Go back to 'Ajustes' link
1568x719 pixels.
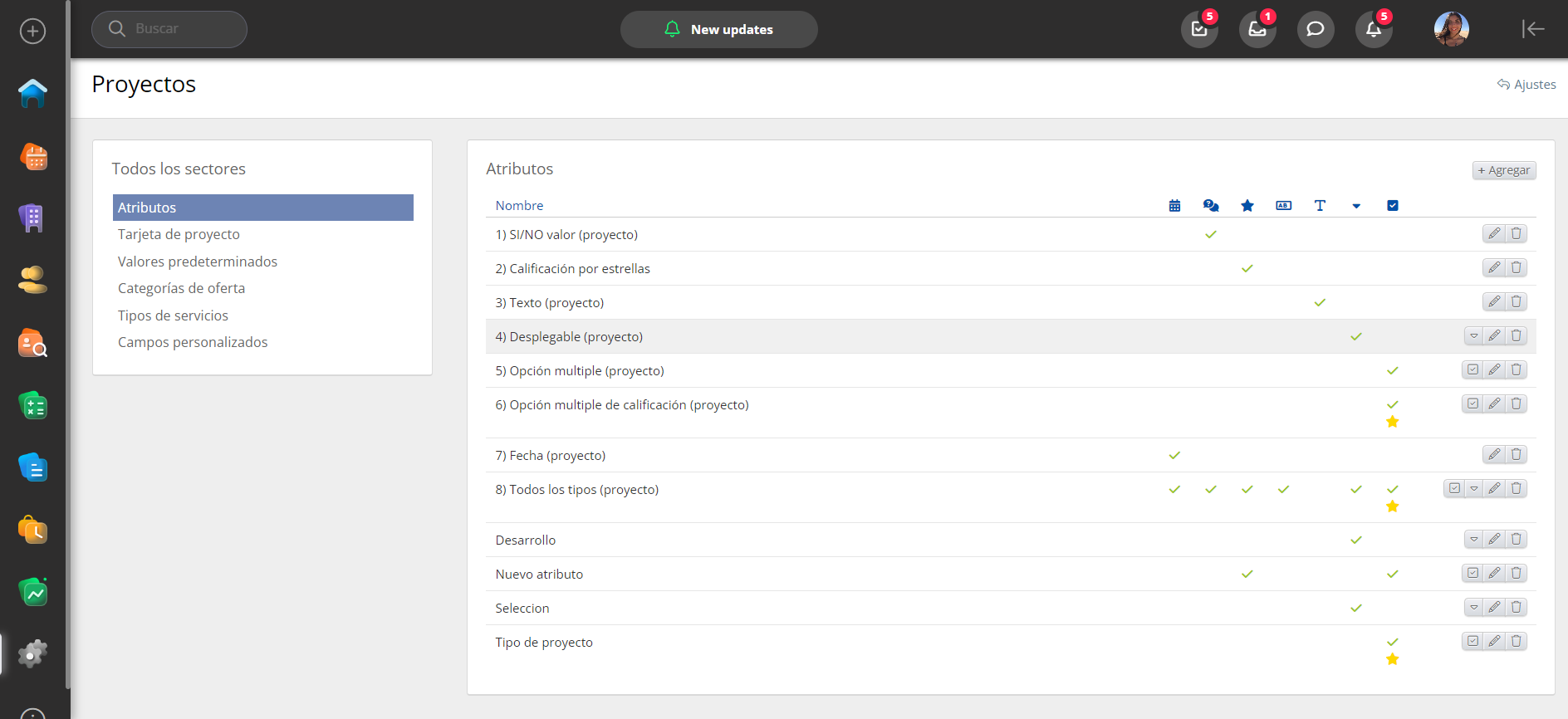pos(1526,85)
